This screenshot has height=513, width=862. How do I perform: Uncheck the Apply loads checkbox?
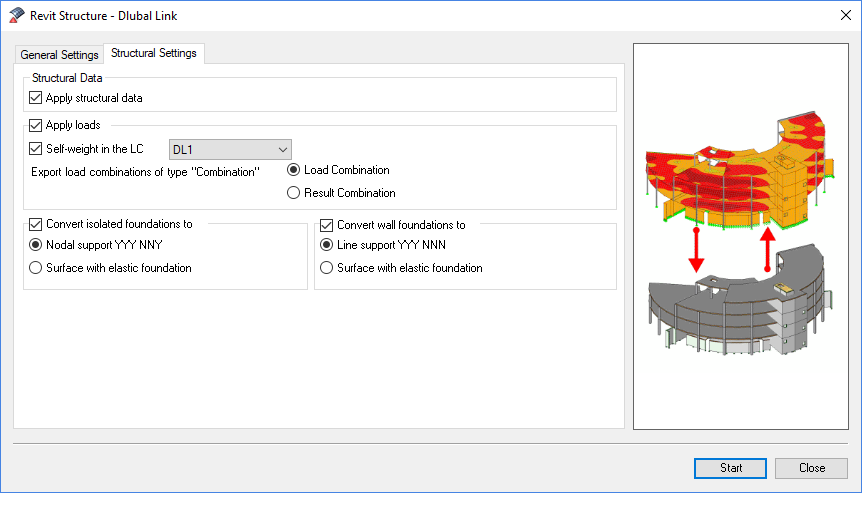37,126
